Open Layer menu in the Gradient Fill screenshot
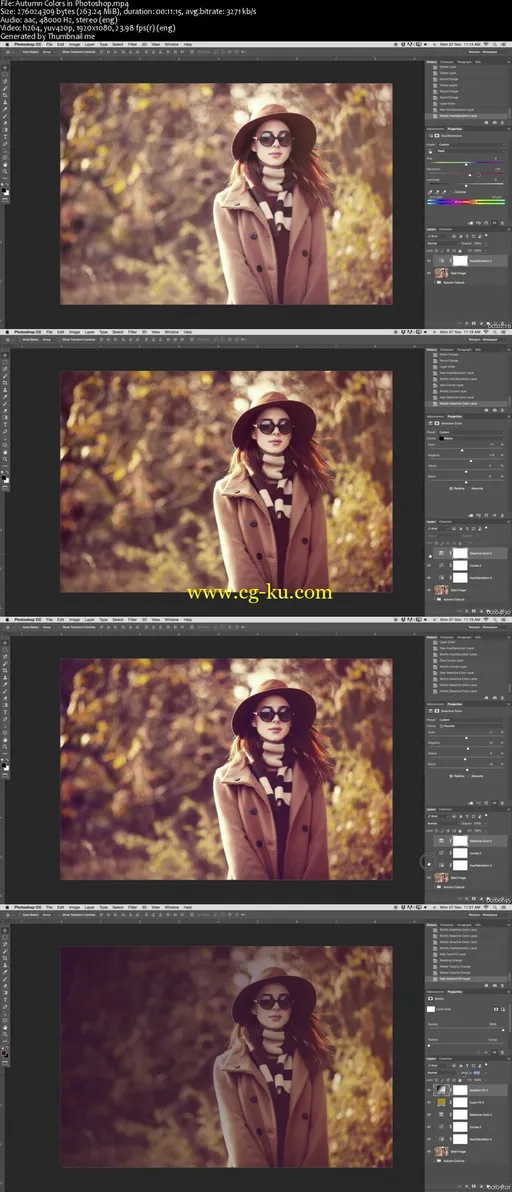The width and height of the screenshot is (512, 1192). (90, 906)
